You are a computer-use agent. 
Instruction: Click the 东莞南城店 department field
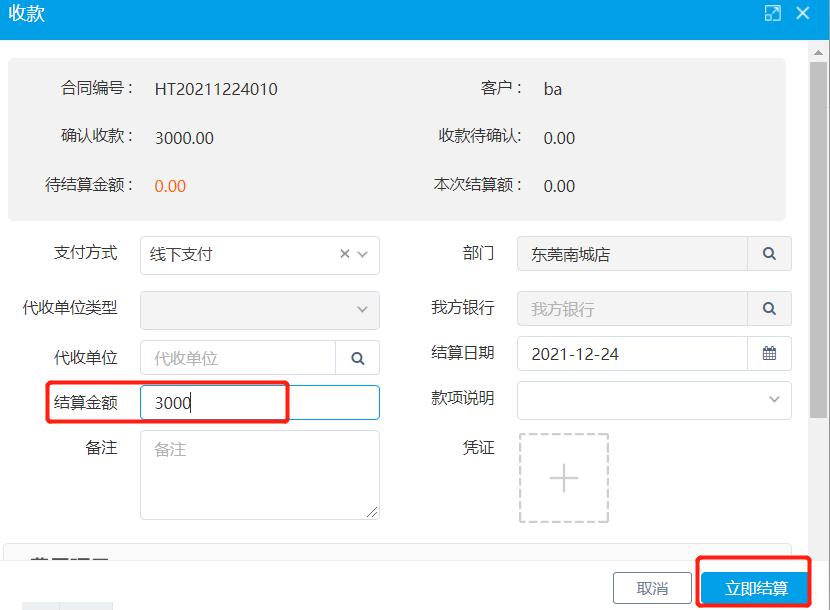point(632,254)
